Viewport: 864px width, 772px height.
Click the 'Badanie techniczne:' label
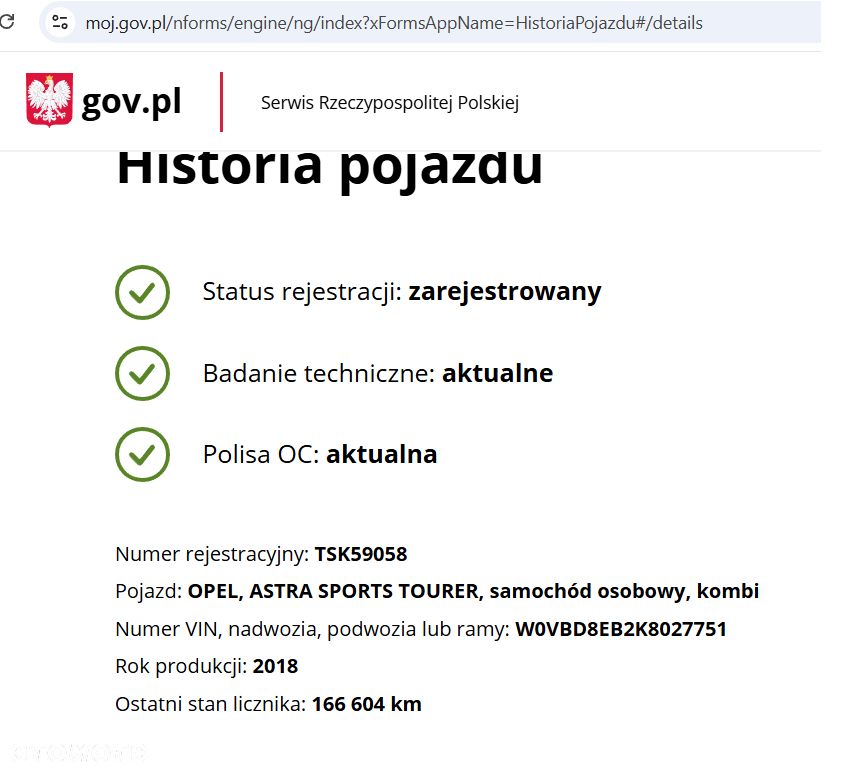tap(320, 373)
